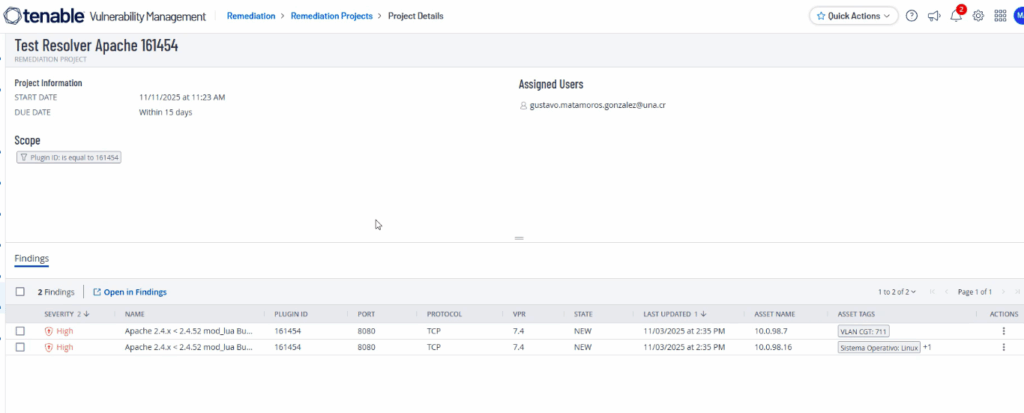Open actions menu for asset 10.0.98.16
Image resolution: width=1024 pixels, height=413 pixels.
pos(1003,347)
